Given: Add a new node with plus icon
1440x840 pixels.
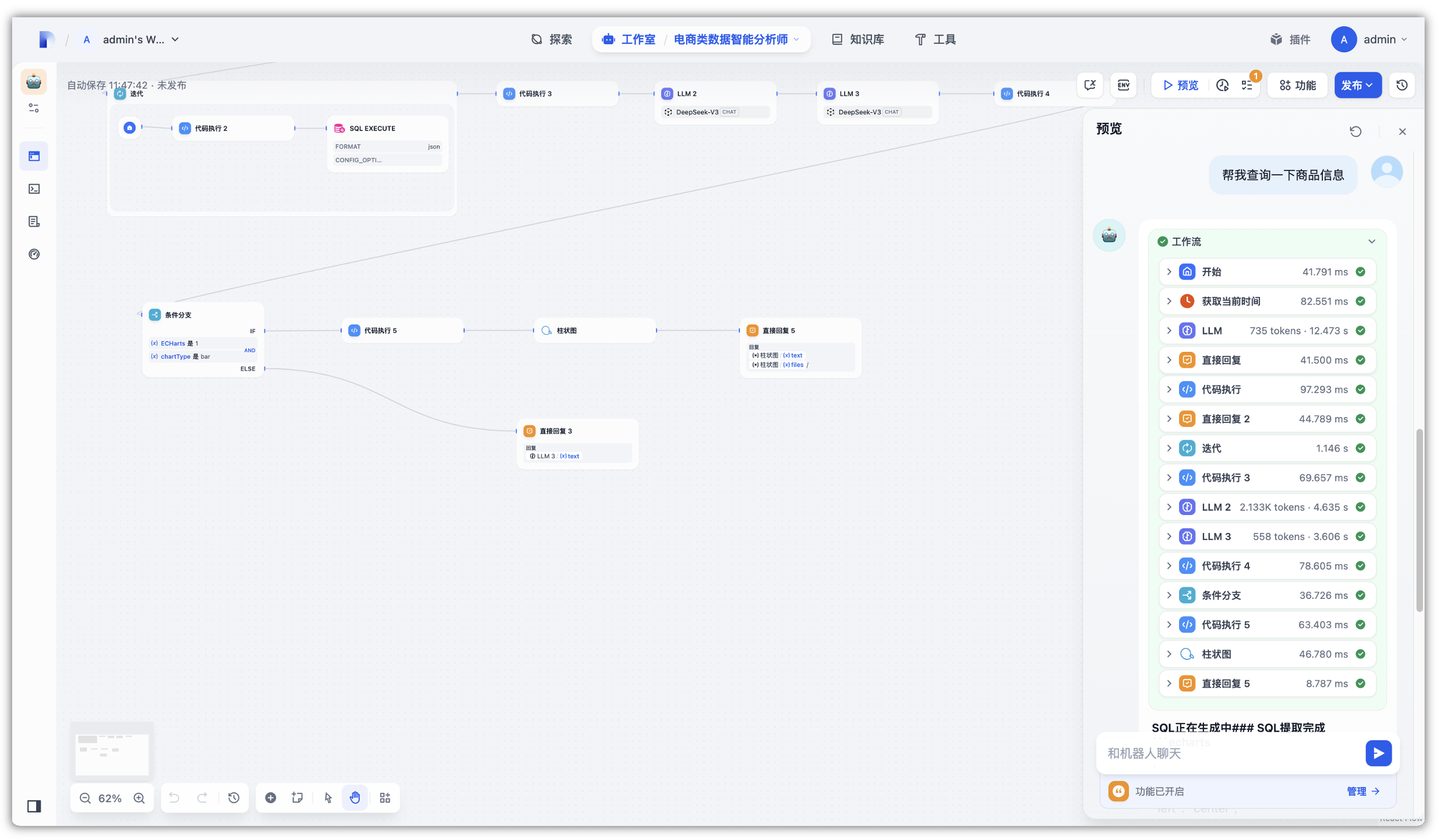Looking at the screenshot, I should coord(271,798).
